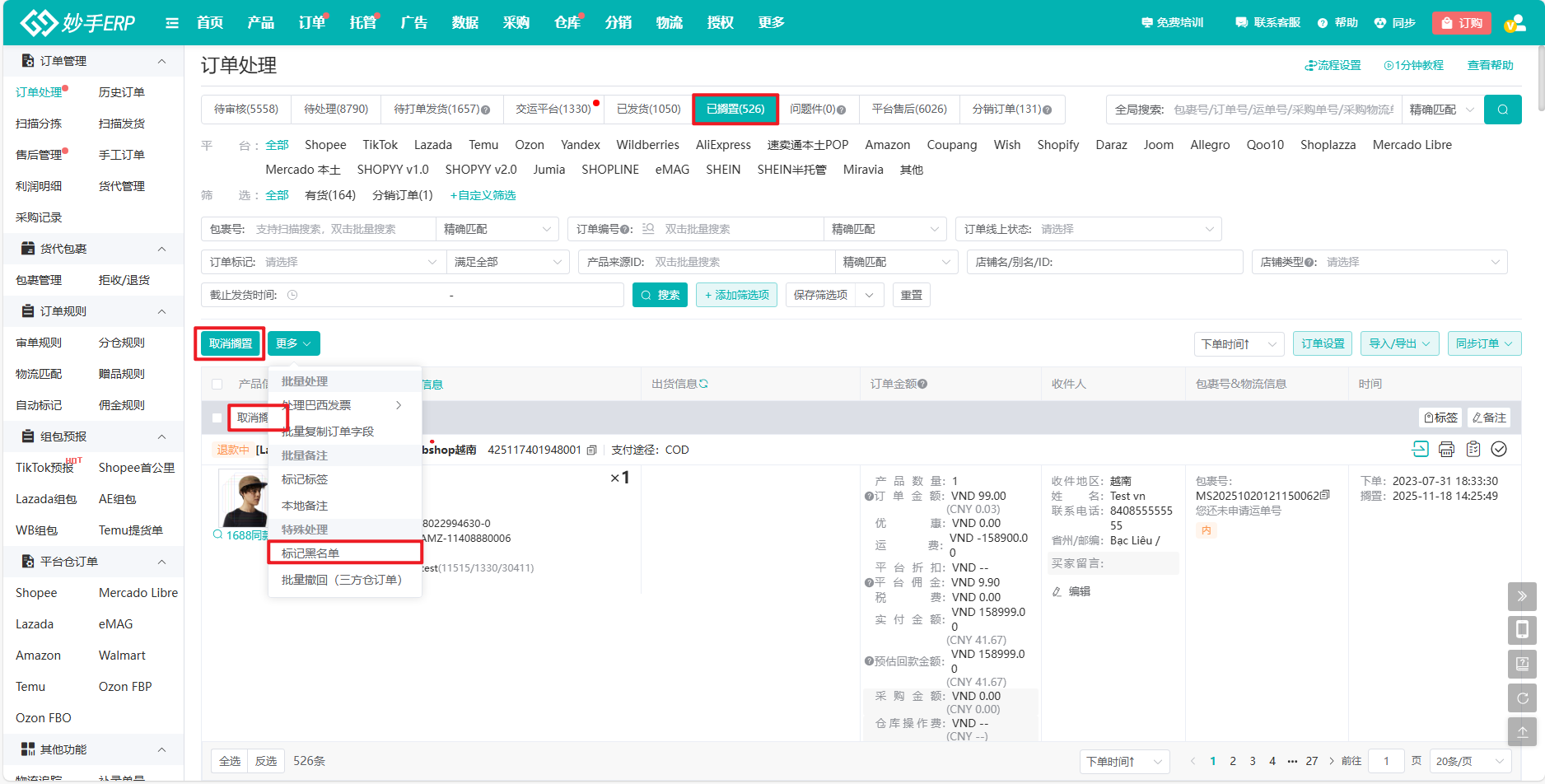The width and height of the screenshot is (1545, 784).
Task: Switch to the 已发货(1050) tab
Action: (648, 109)
